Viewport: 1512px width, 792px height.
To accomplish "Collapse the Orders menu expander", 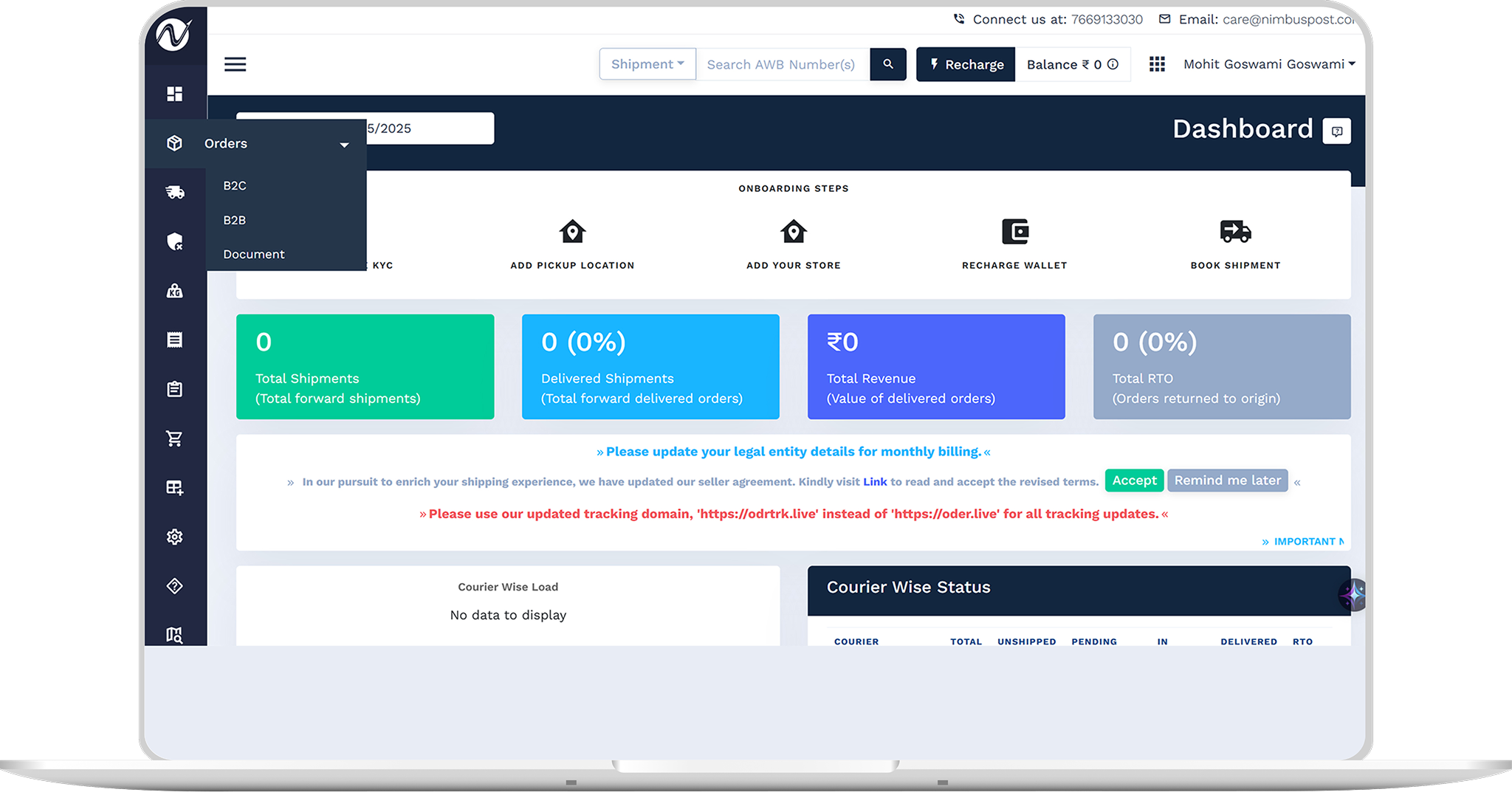I will point(344,145).
